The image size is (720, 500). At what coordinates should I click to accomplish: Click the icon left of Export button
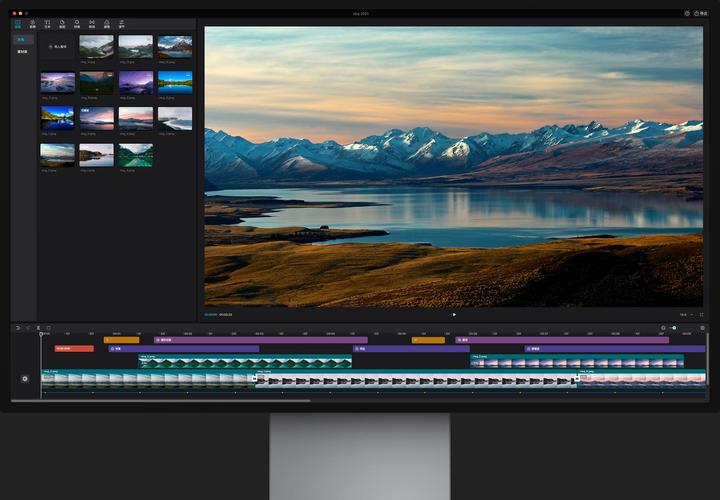(x=687, y=13)
